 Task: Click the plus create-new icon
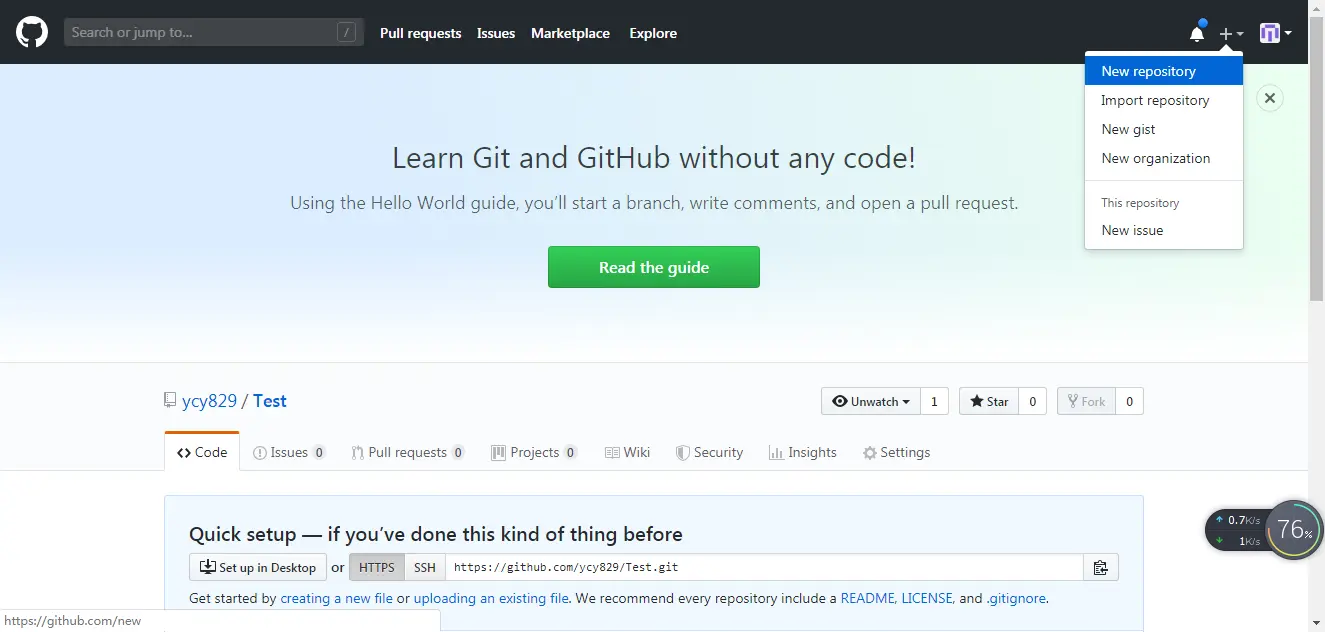pos(1231,33)
